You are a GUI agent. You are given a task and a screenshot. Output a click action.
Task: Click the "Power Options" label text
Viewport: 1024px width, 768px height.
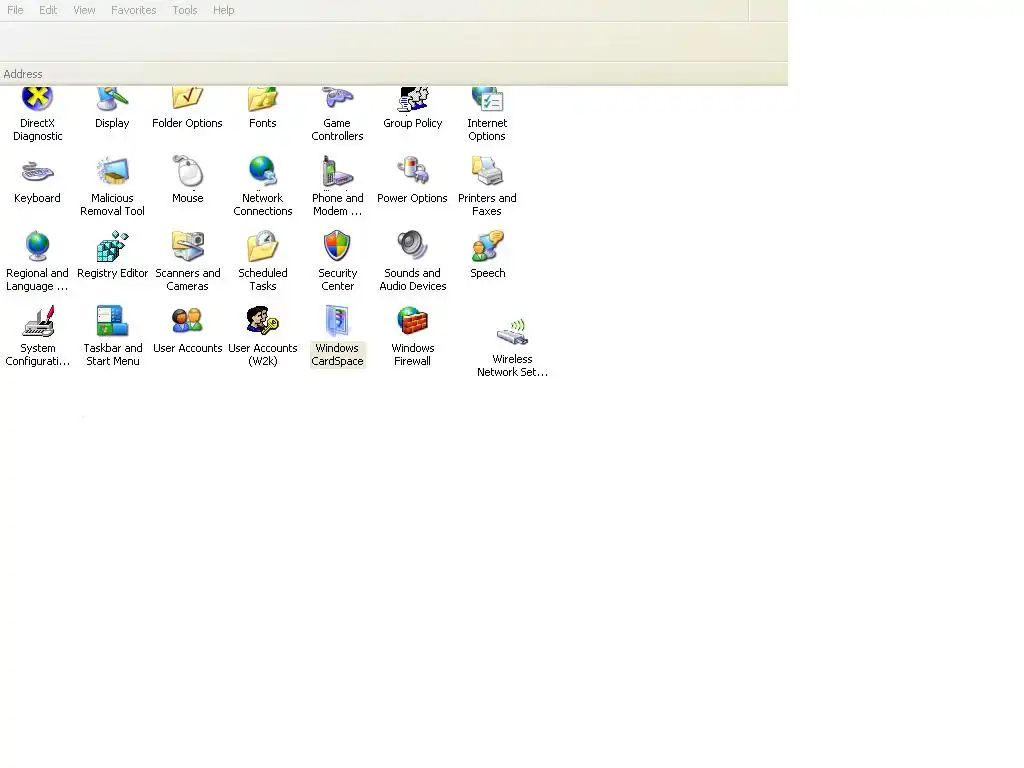click(413, 198)
